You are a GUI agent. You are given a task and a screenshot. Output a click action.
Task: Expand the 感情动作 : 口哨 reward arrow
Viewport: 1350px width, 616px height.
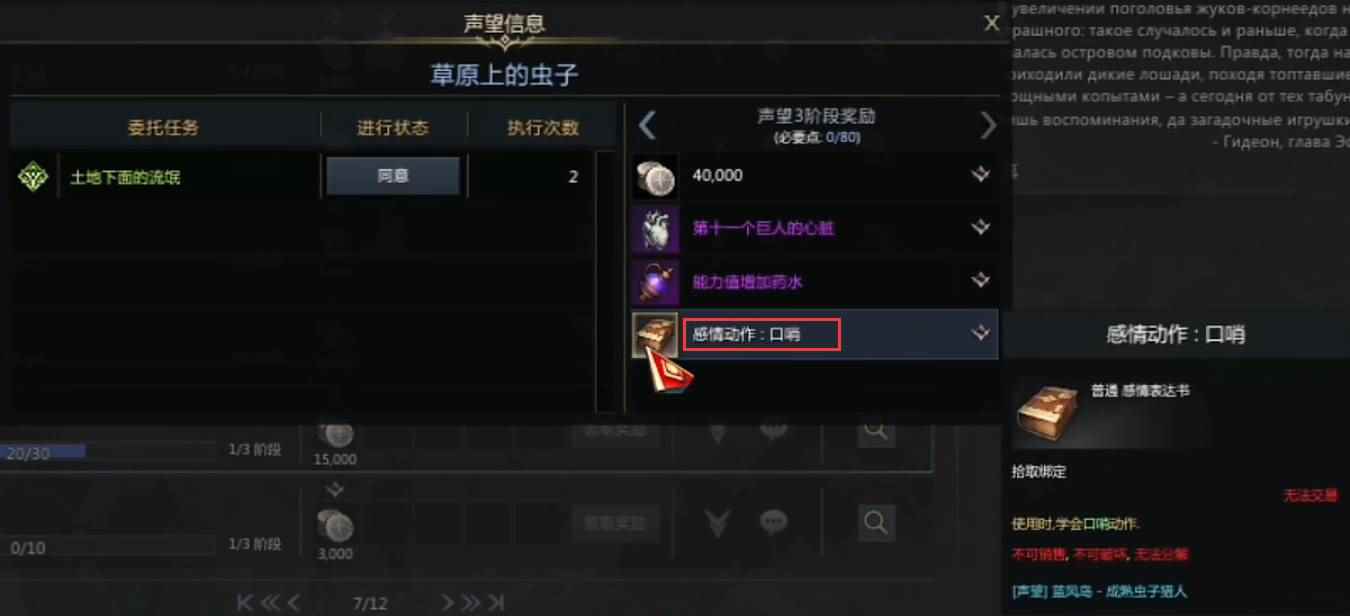pos(980,334)
